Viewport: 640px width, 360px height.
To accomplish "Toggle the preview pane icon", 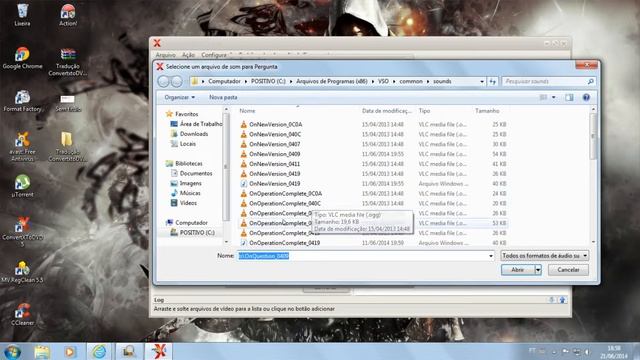I will click(x=569, y=97).
